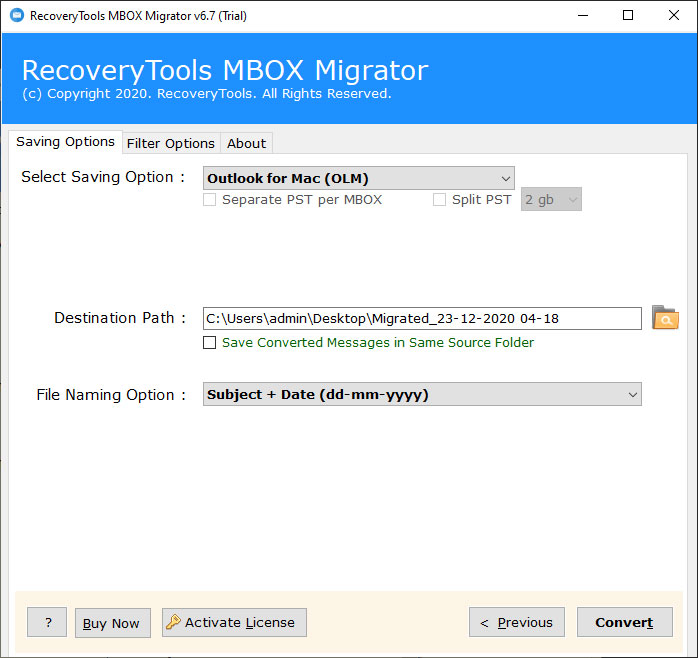Click the key icon on Activate License
This screenshot has height=658, width=698.
pyautogui.click(x=173, y=621)
